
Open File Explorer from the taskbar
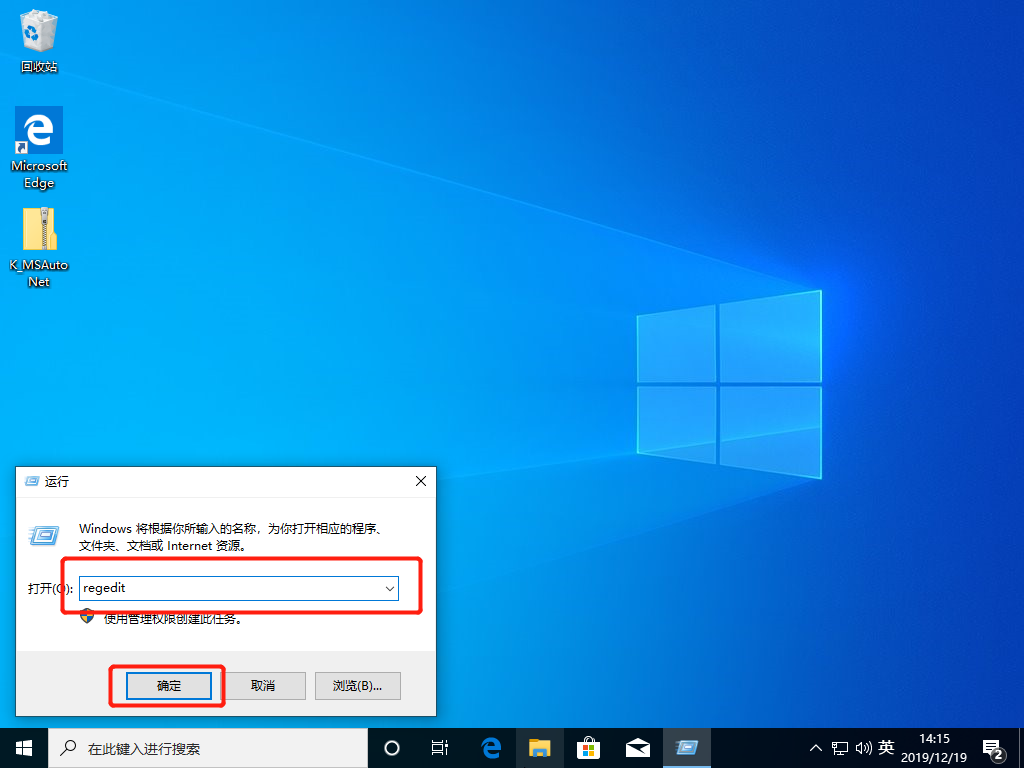pos(539,747)
